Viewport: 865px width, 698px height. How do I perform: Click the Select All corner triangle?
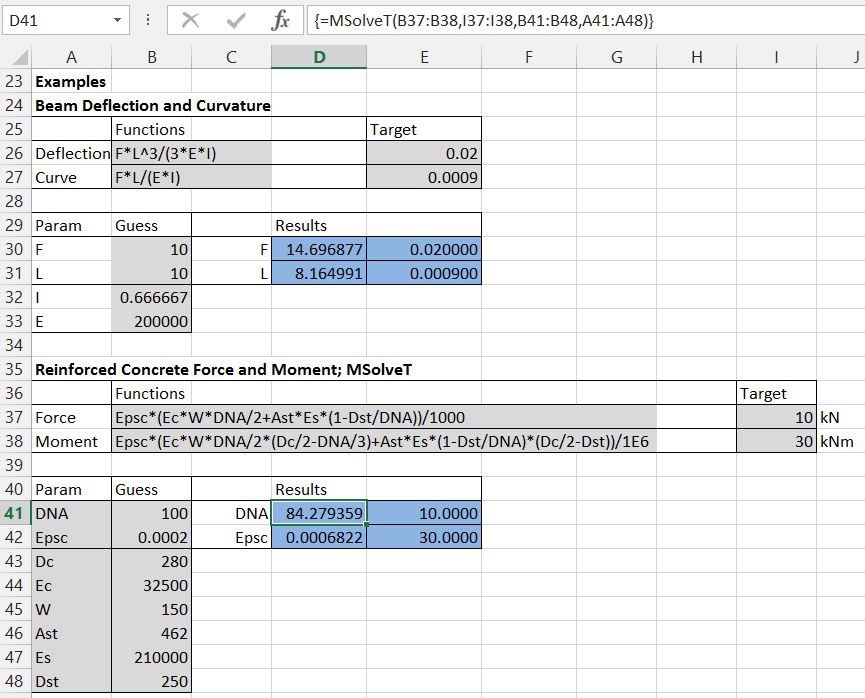(17, 58)
